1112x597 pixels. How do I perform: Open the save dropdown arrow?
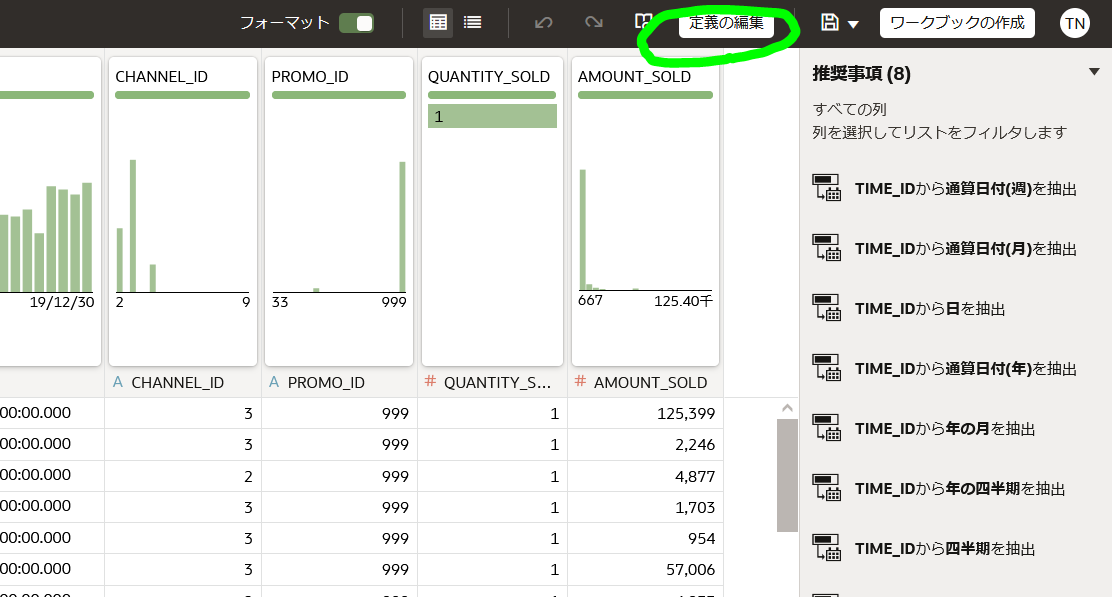853,24
